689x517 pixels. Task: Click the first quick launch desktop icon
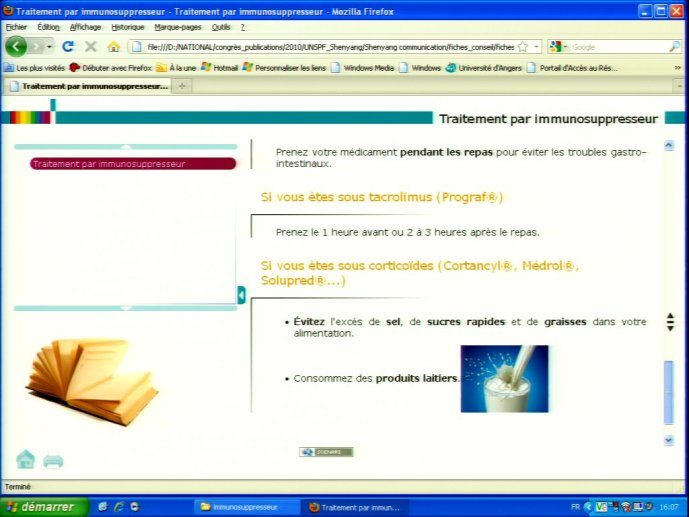(x=102, y=507)
